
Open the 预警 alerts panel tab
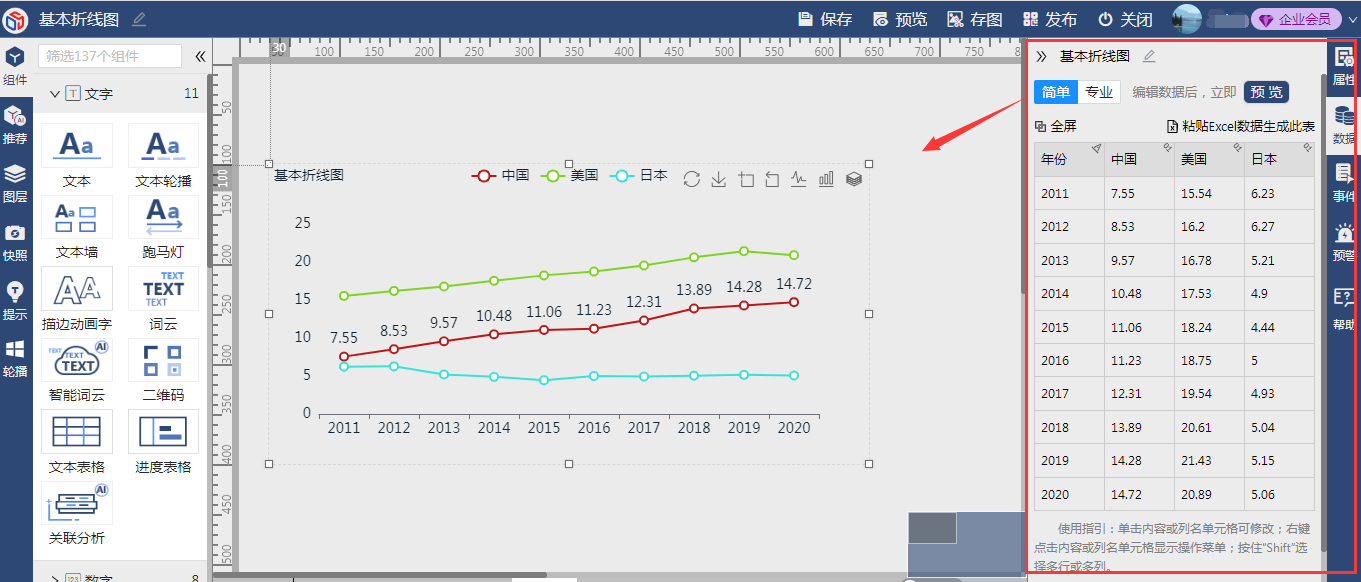1344,242
